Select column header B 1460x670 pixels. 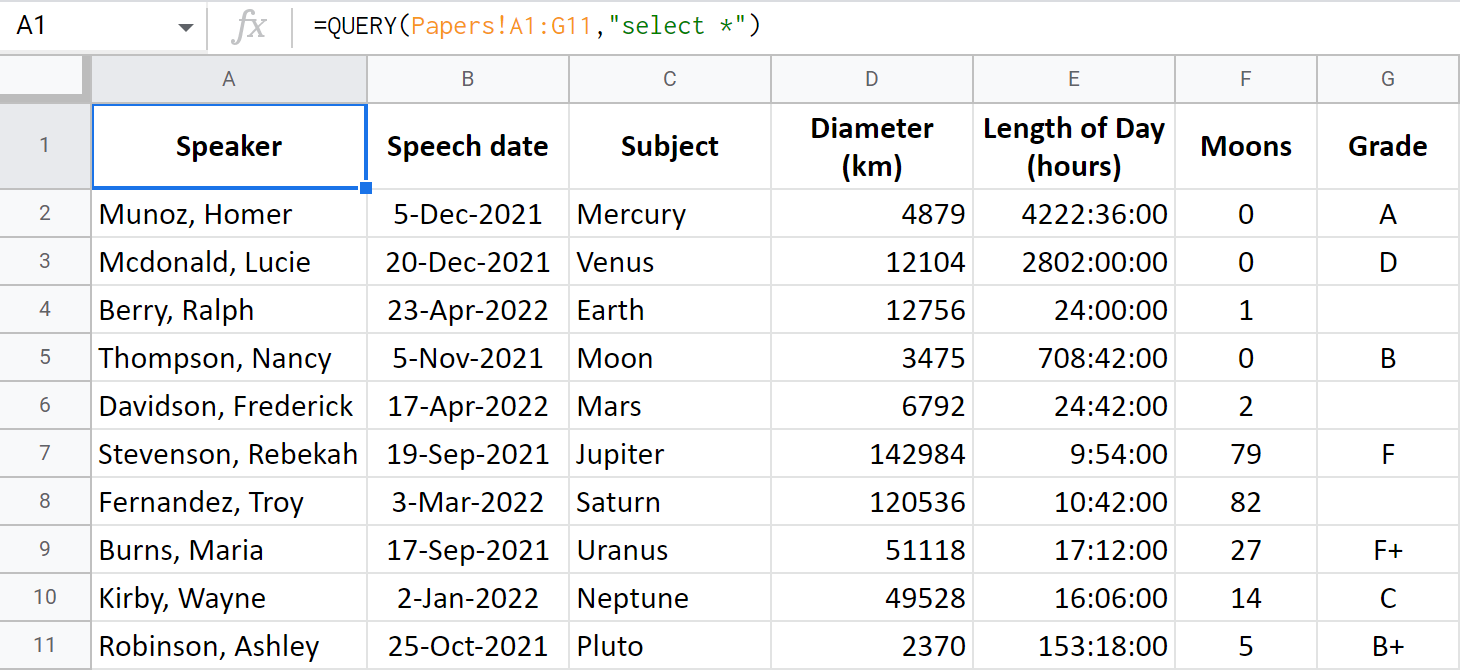click(467, 78)
